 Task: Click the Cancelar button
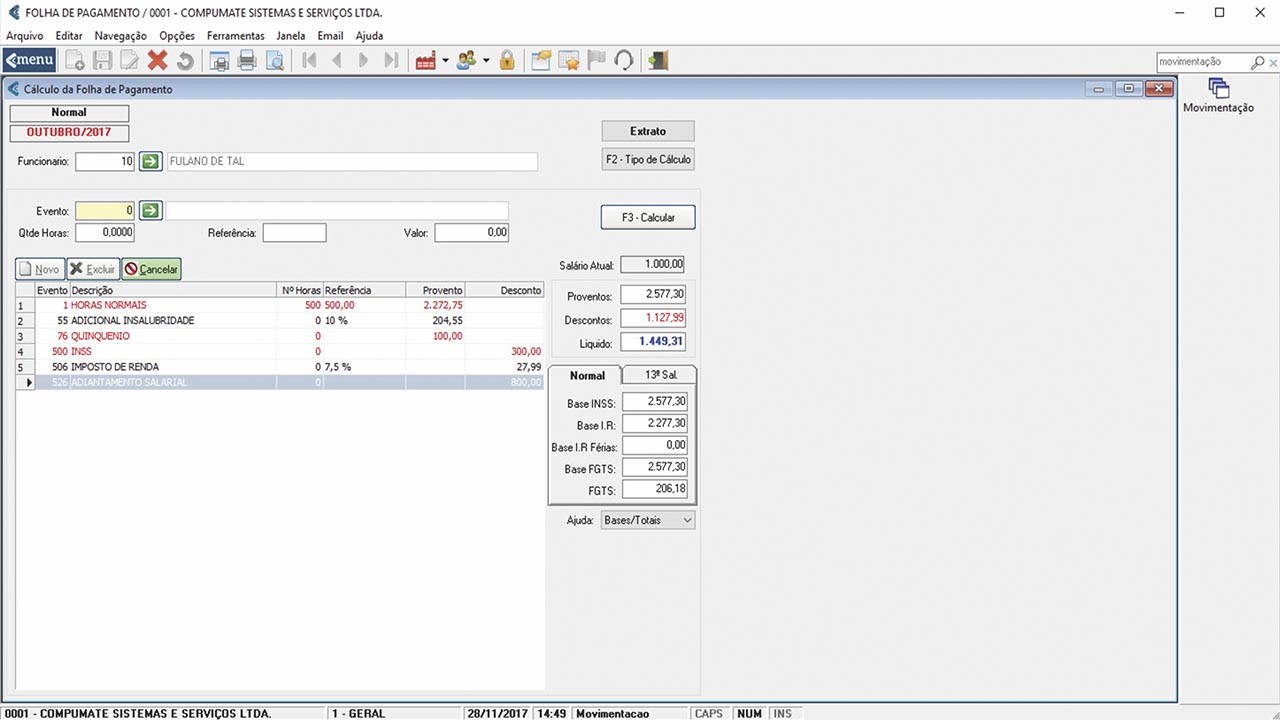(x=151, y=269)
